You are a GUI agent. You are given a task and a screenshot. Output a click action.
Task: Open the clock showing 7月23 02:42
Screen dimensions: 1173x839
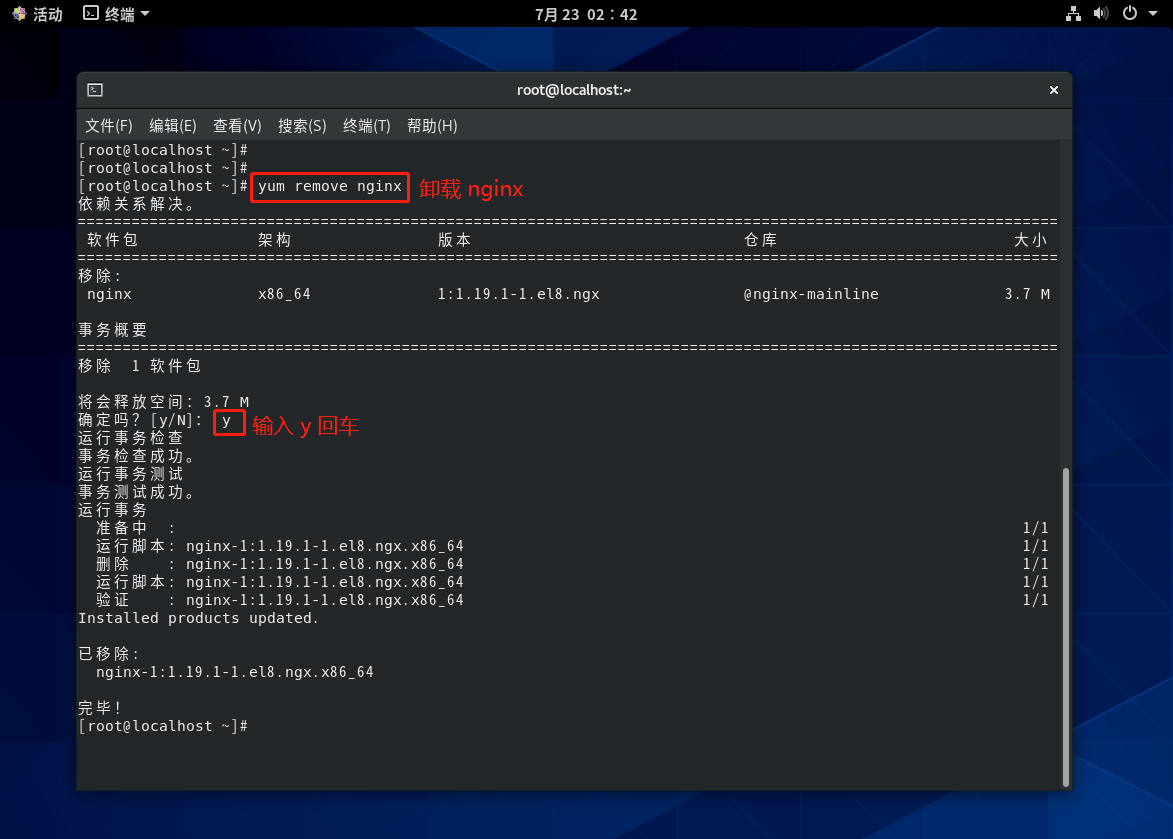point(586,14)
